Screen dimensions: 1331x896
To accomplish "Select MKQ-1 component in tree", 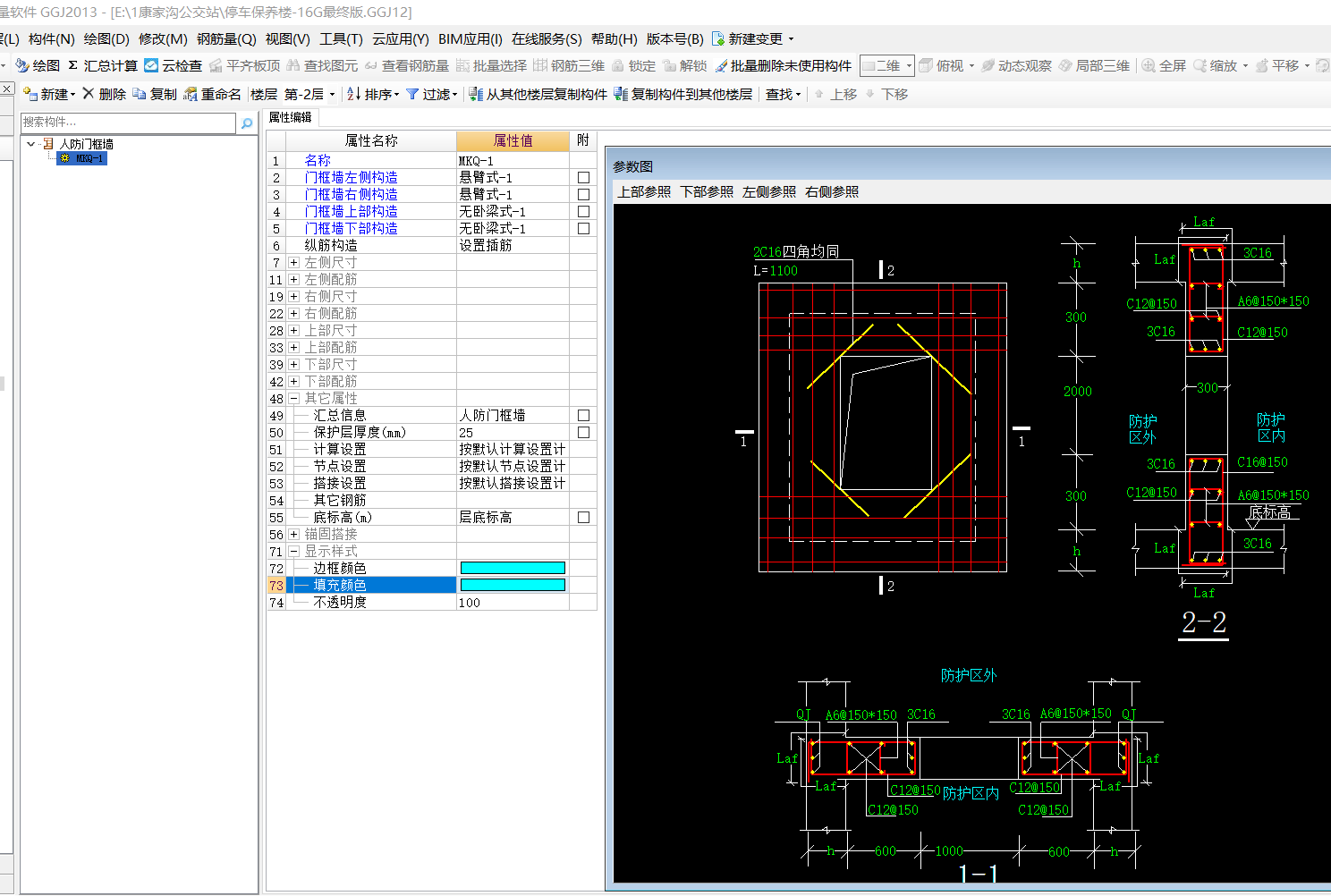I will 82,158.
